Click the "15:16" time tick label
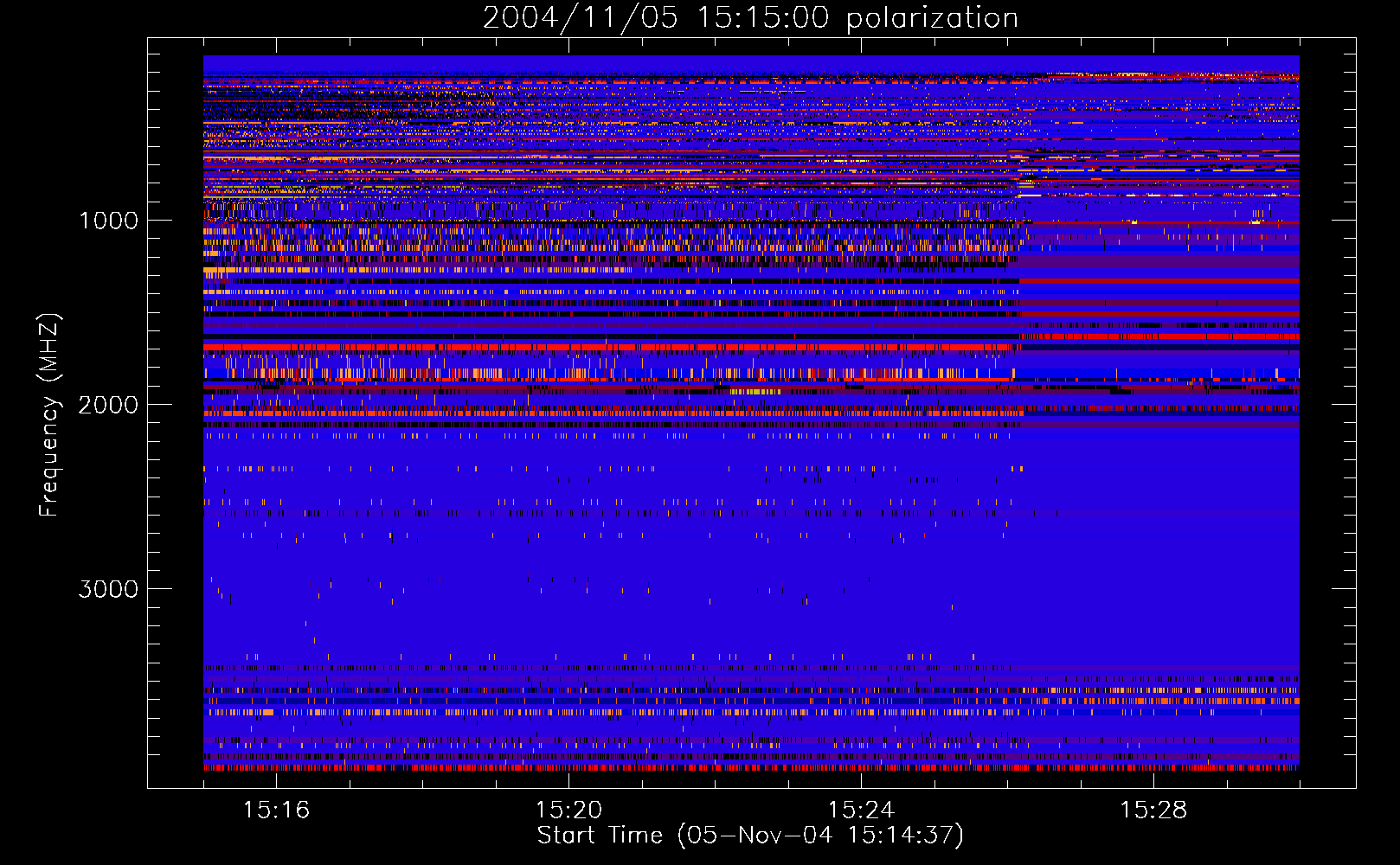 (276, 810)
